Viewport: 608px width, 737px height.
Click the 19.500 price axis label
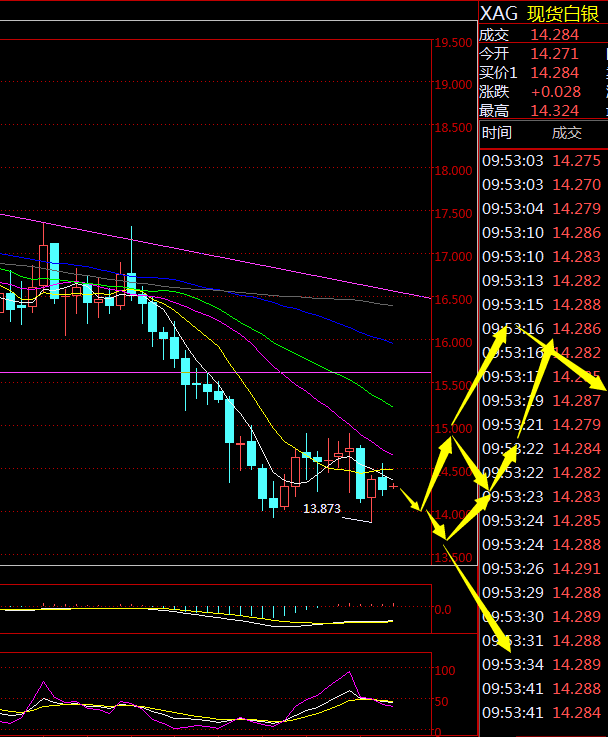tap(453, 43)
